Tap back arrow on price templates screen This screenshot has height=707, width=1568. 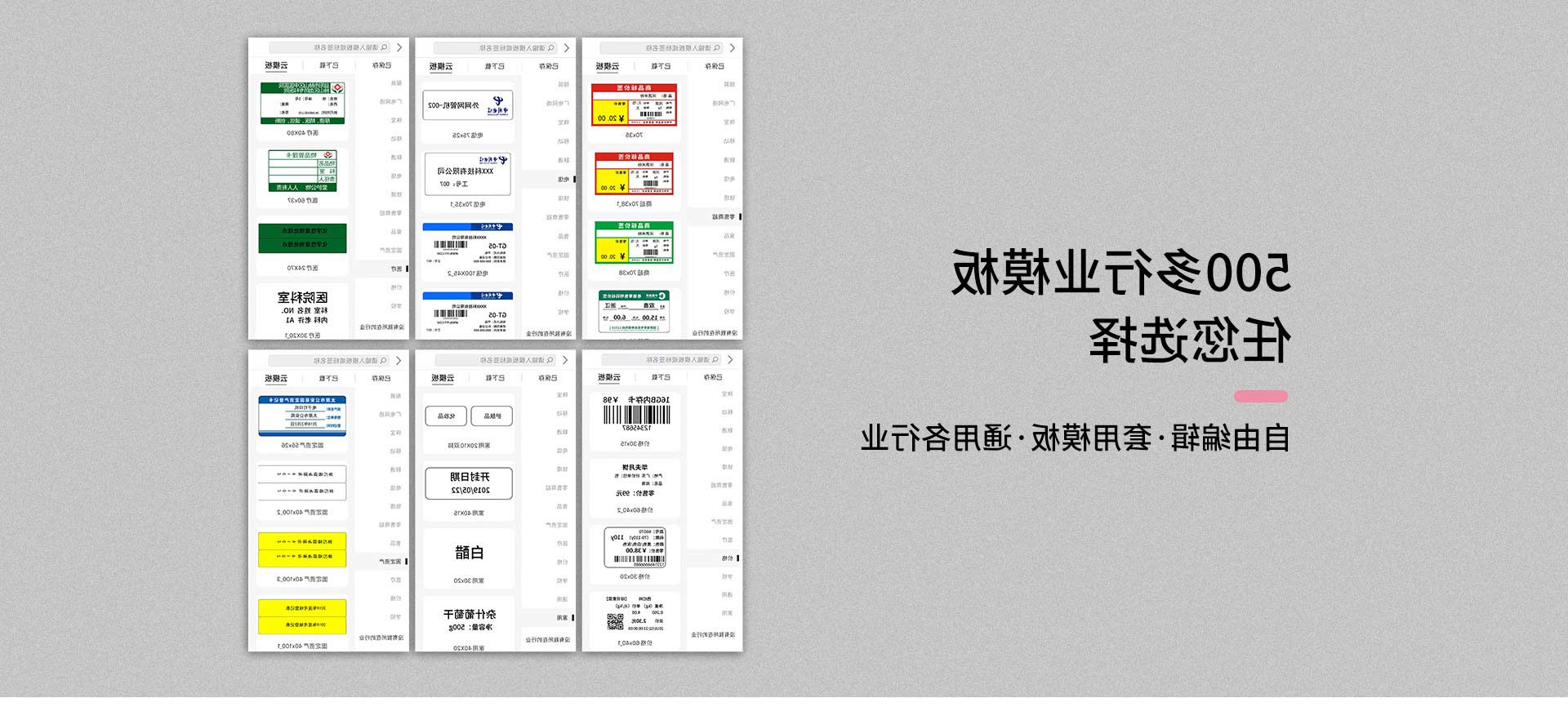pos(731,360)
